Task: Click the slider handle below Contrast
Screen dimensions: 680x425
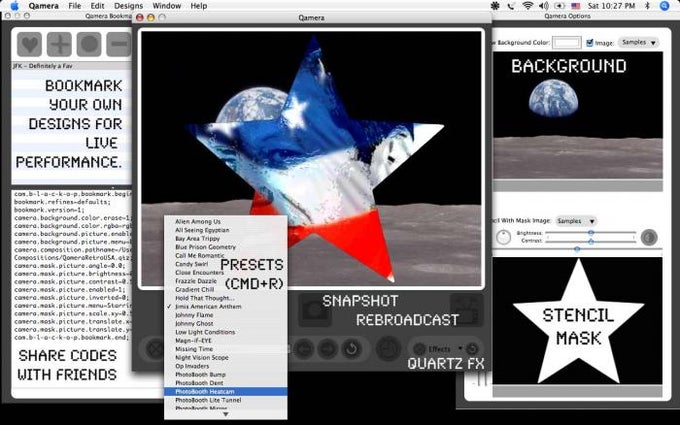Action: pyautogui.click(x=577, y=249)
